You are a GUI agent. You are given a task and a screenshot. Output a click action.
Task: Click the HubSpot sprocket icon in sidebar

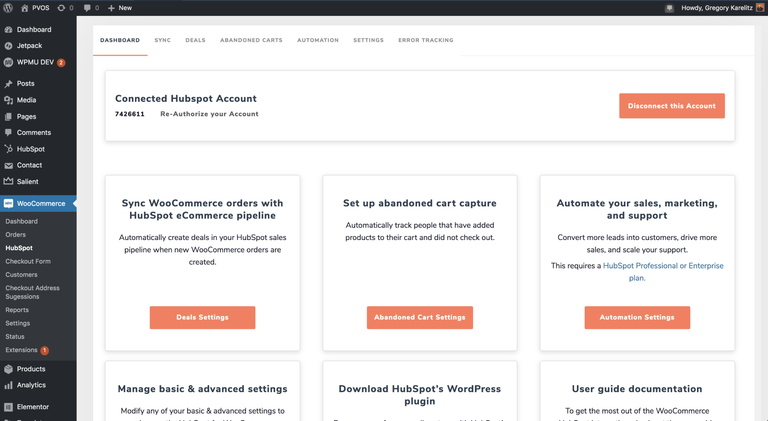pos(8,149)
